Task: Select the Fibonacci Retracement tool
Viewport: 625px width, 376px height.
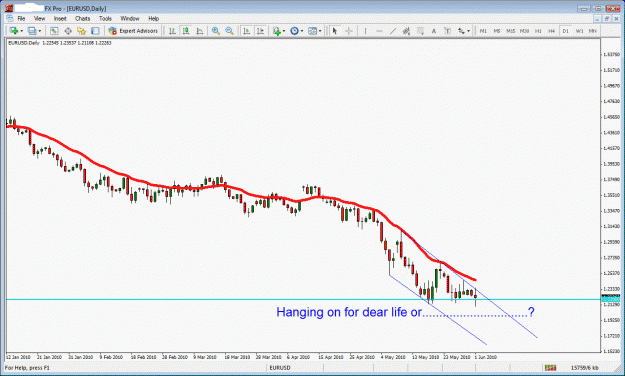Action: click(x=420, y=31)
